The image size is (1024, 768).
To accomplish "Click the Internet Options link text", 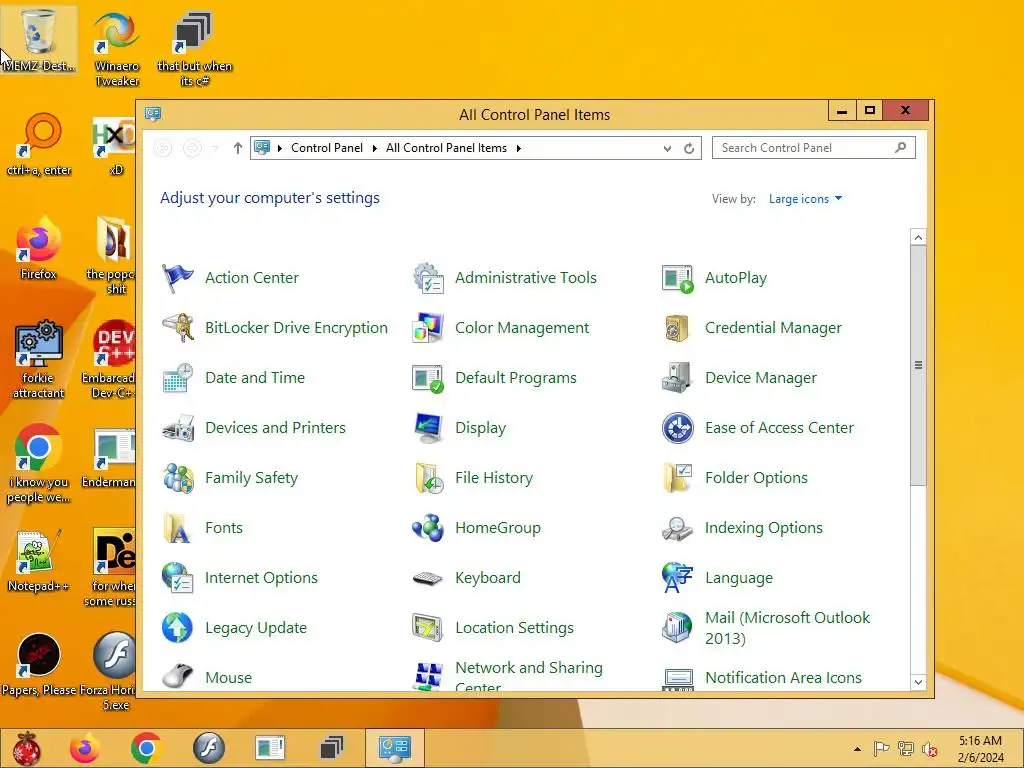I will tap(261, 578).
